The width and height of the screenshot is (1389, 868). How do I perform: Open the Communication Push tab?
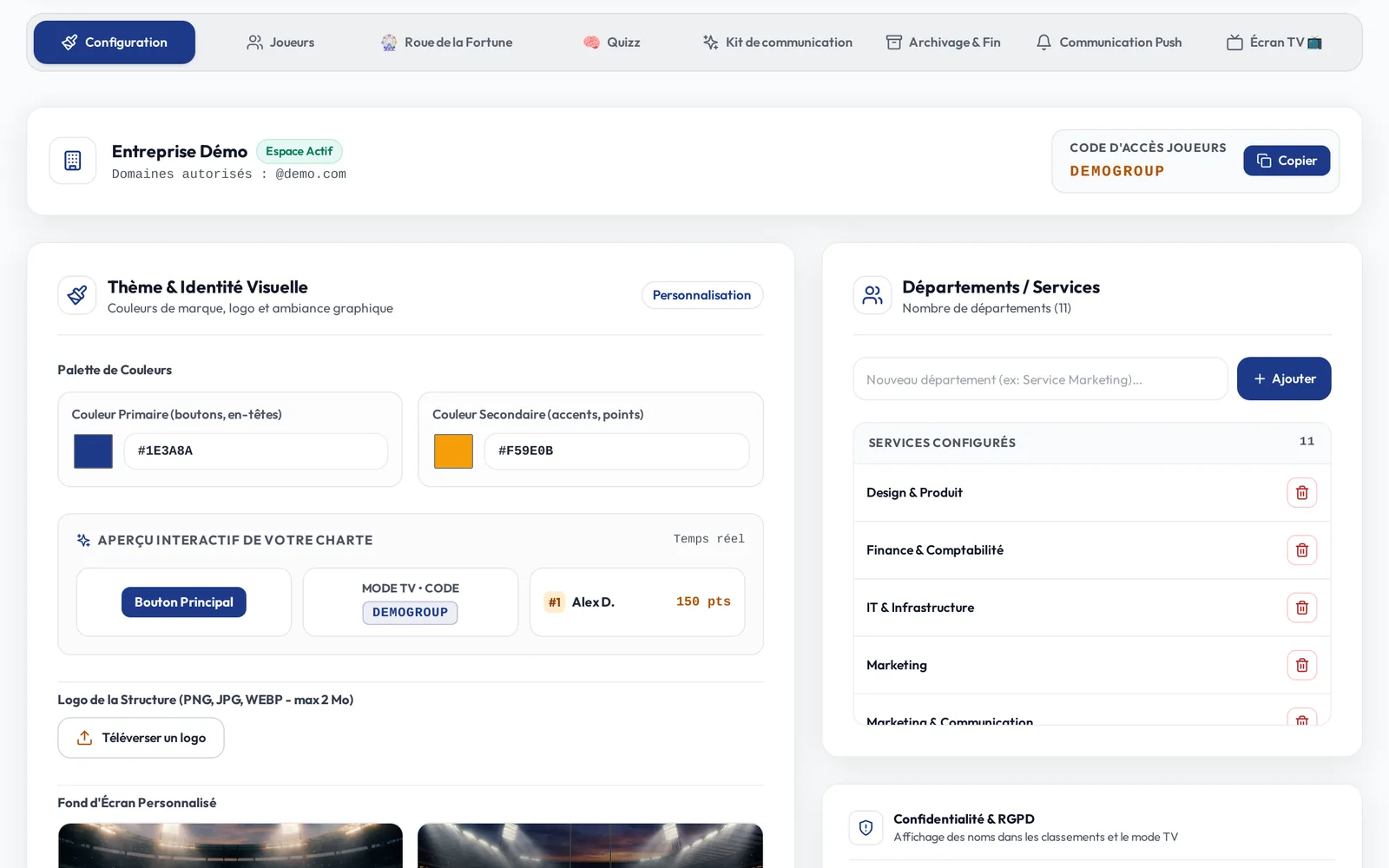(x=1109, y=43)
